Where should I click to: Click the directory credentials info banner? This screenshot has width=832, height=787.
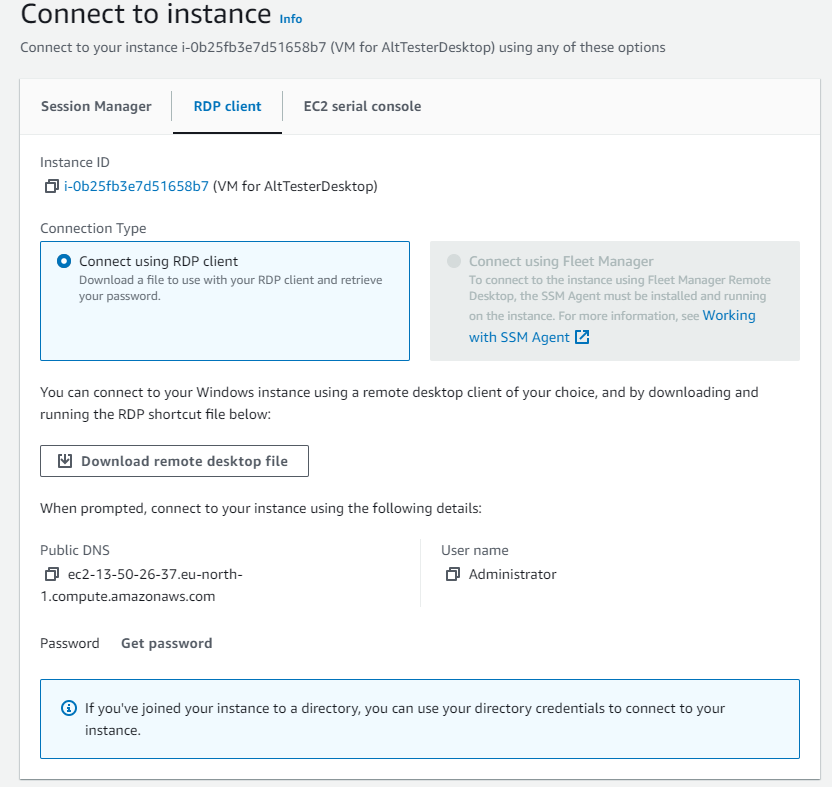coord(420,718)
